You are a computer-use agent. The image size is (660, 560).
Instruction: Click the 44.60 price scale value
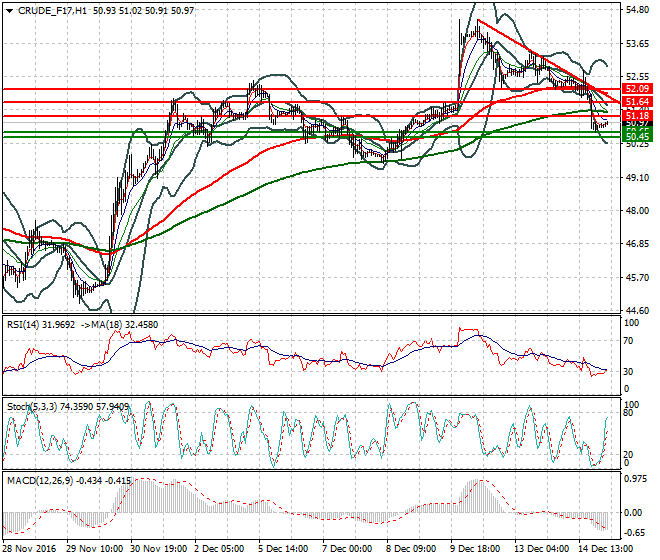point(638,311)
